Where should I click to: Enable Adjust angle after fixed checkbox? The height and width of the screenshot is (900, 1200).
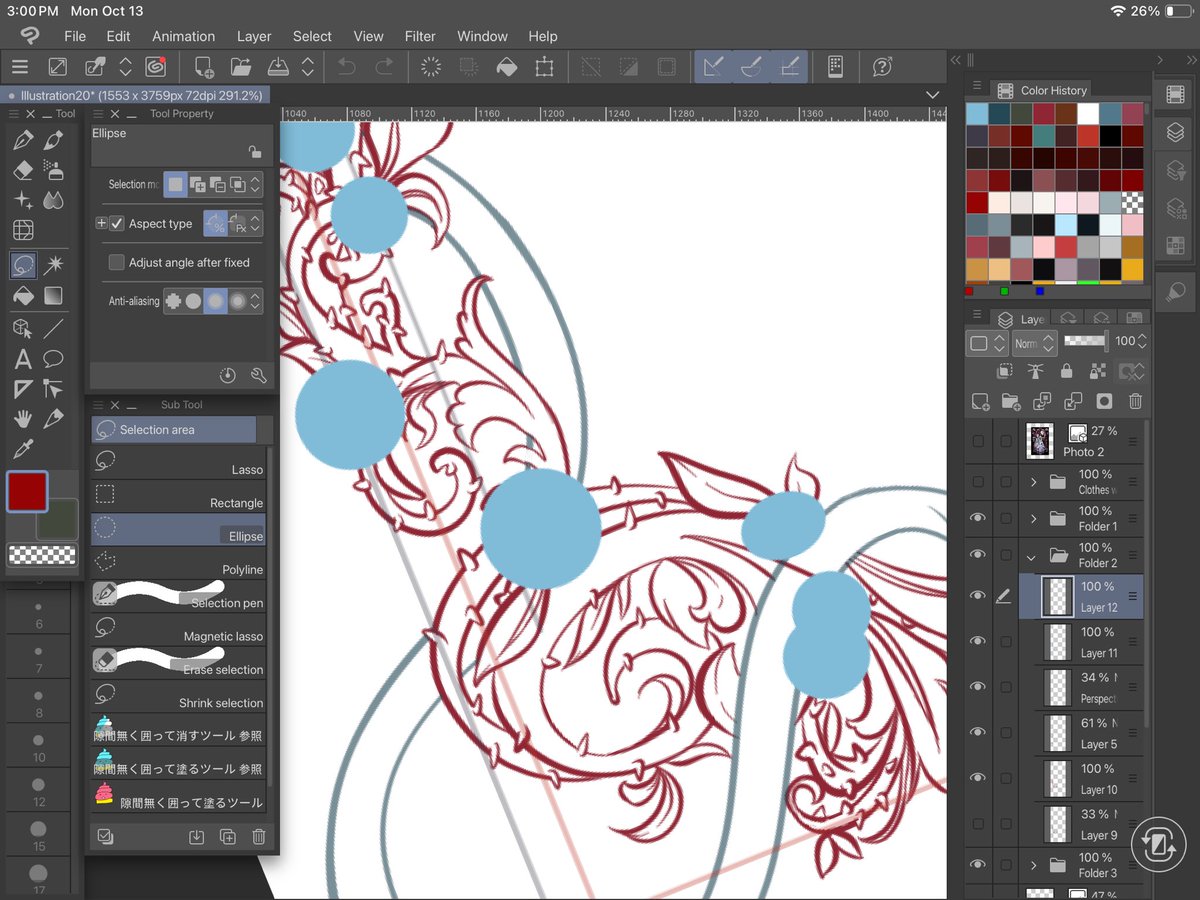pyautogui.click(x=117, y=262)
